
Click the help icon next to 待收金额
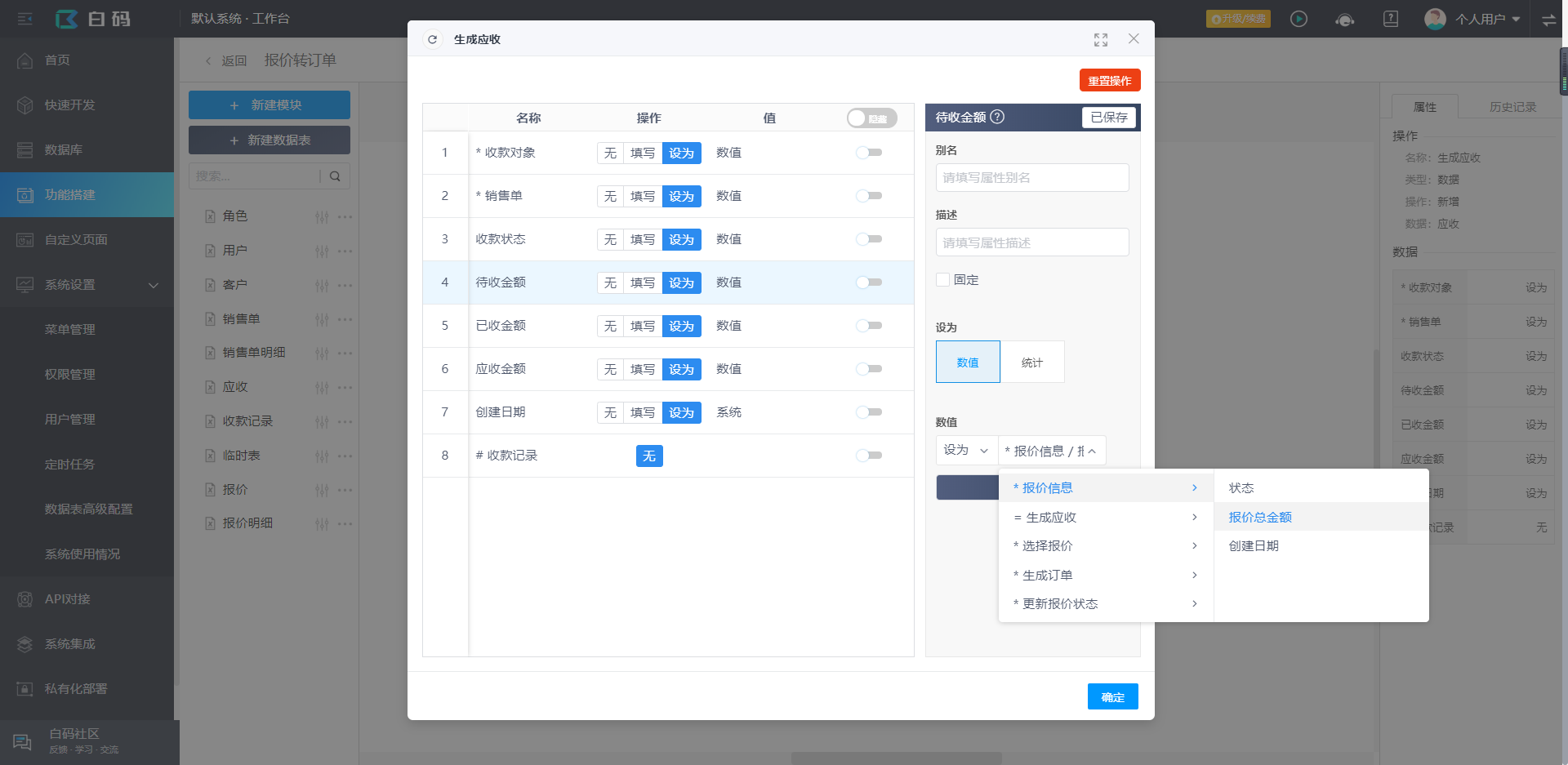click(x=997, y=117)
